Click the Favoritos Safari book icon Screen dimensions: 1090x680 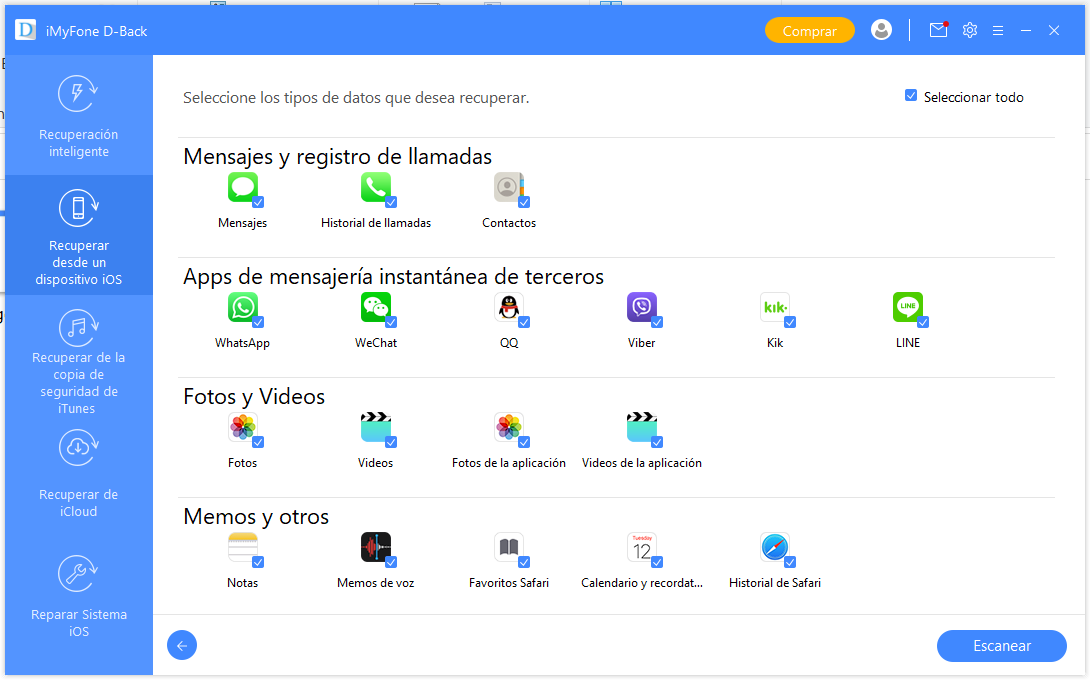pyautogui.click(x=509, y=547)
